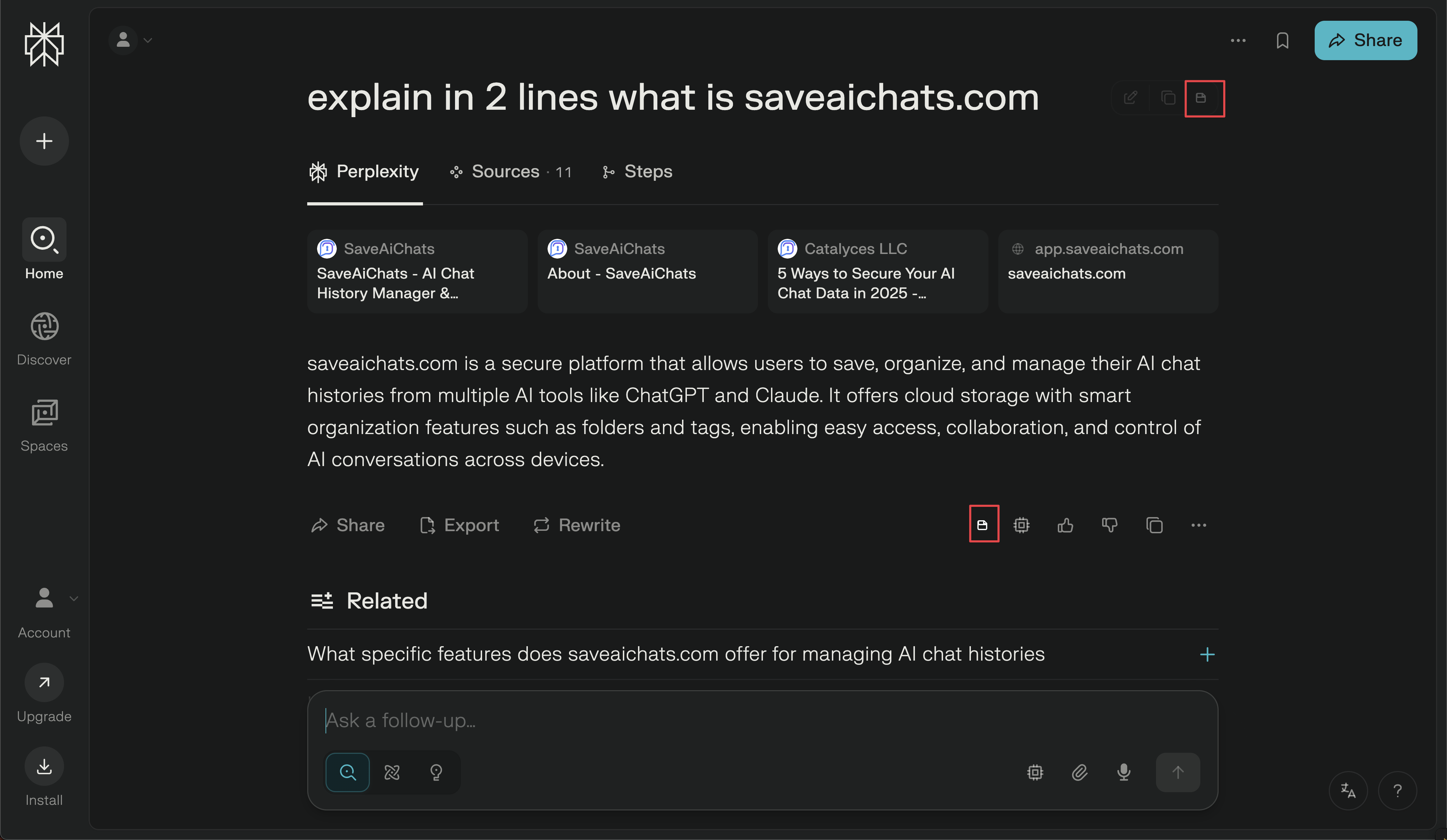
Task: Open the Account avatar in the sidebar
Action: tap(44, 598)
